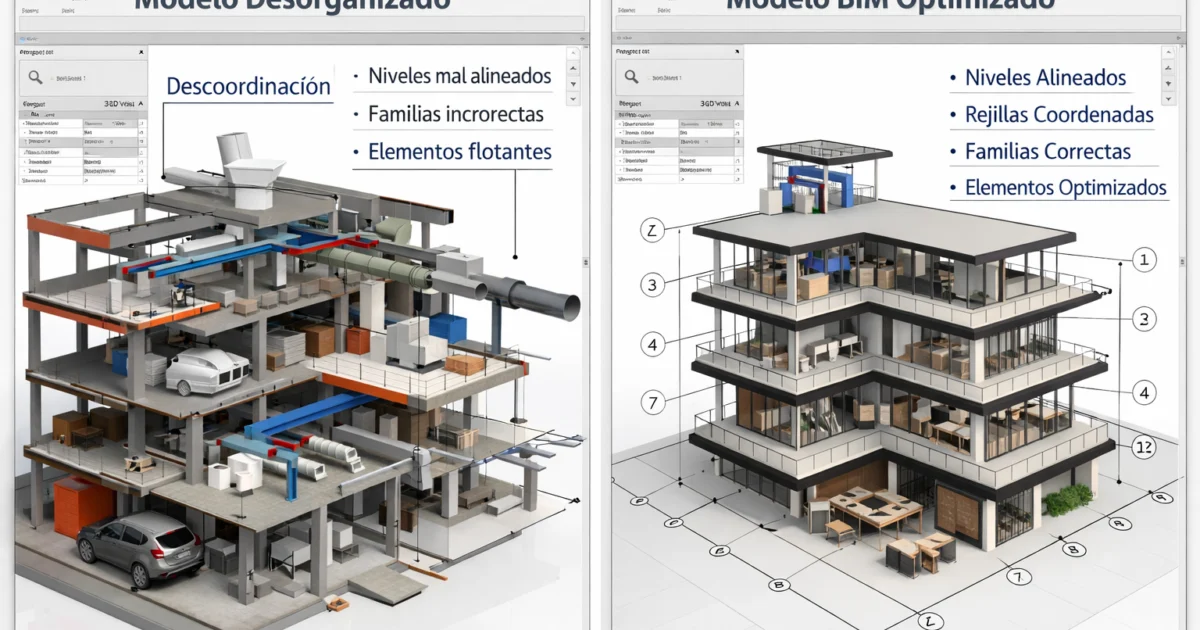This screenshot has width=1200, height=630.
Task: Click the Niveles Alineados bullet text
Action: [x=1045, y=77]
